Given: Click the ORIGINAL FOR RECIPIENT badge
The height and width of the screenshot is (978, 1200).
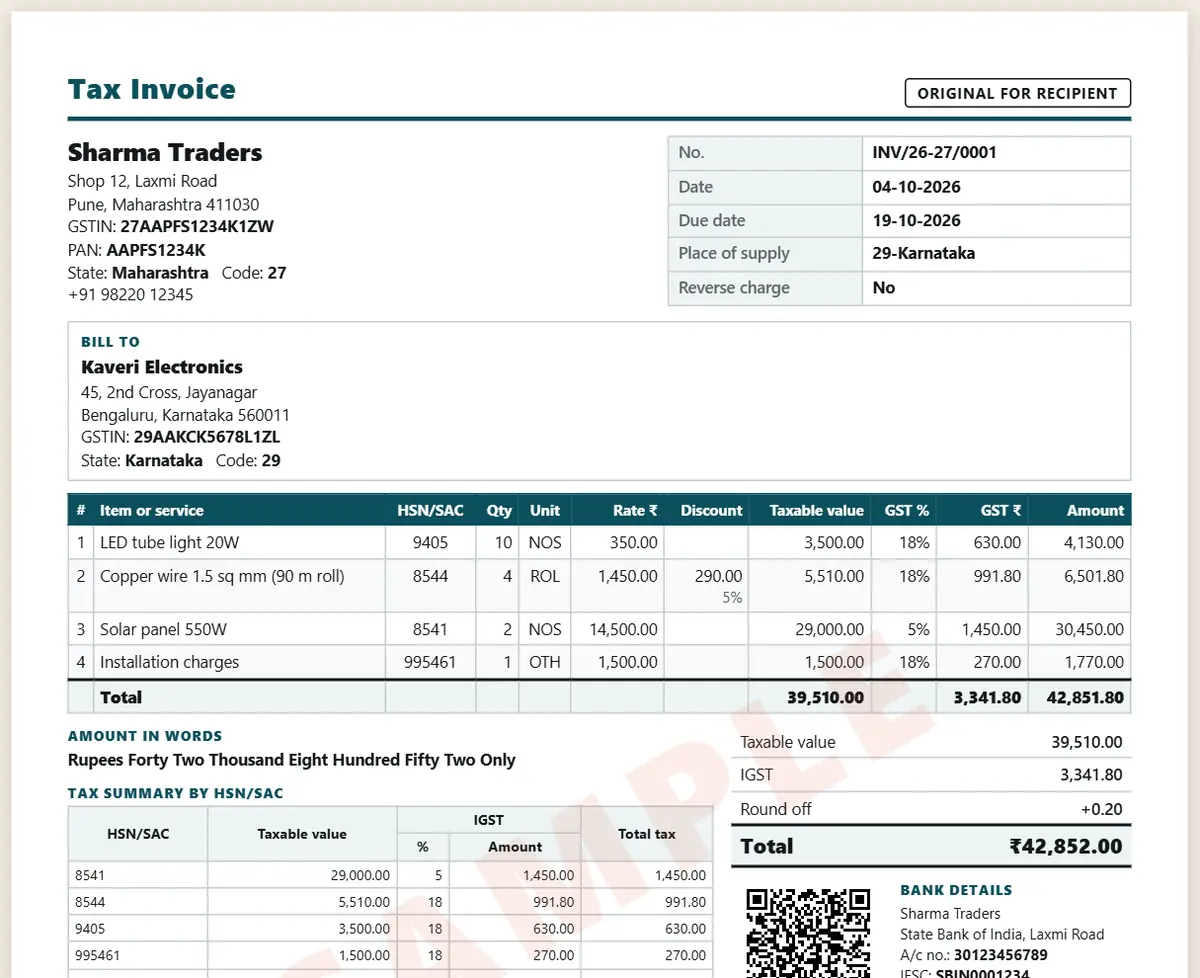Looking at the screenshot, I should pyautogui.click(x=1017, y=93).
